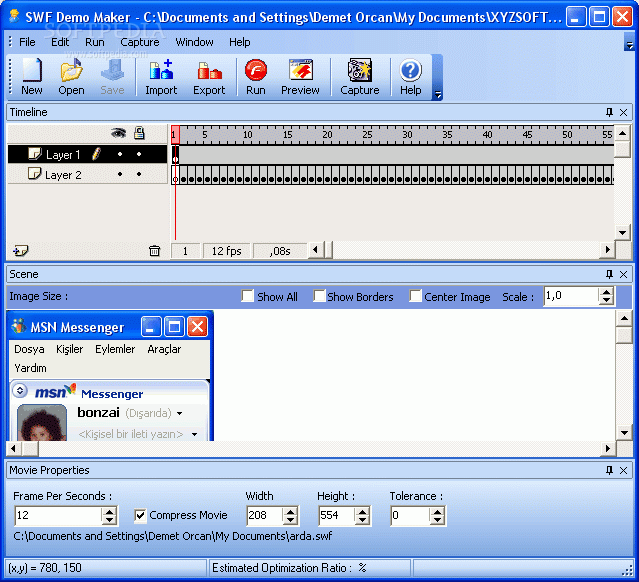
Task: Check the Center Image option
Action: tap(415, 296)
